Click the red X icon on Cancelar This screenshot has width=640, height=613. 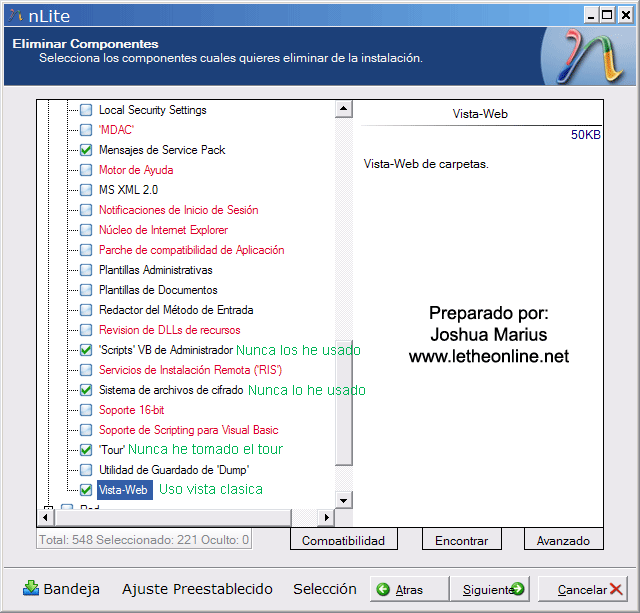click(616, 589)
